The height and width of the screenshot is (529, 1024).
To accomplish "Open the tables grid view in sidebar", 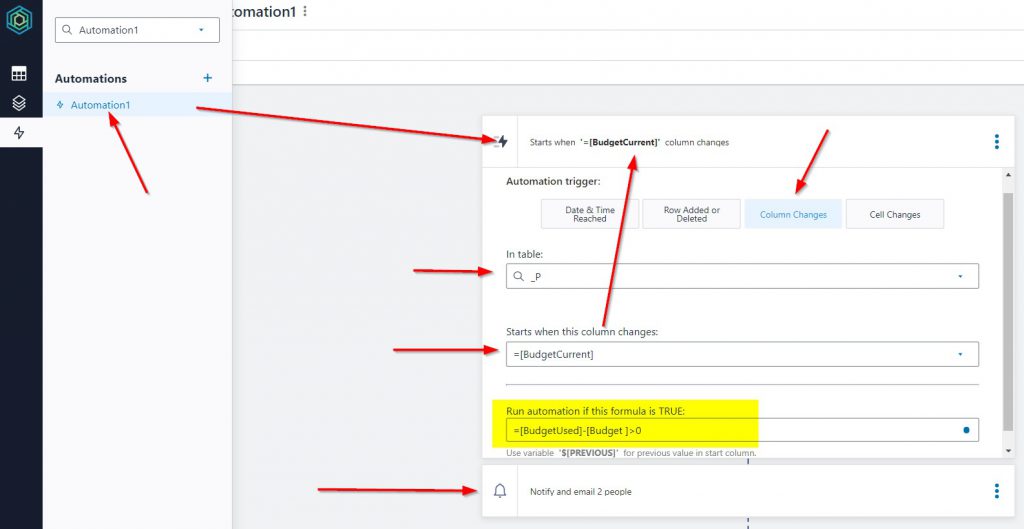I will click(19, 74).
